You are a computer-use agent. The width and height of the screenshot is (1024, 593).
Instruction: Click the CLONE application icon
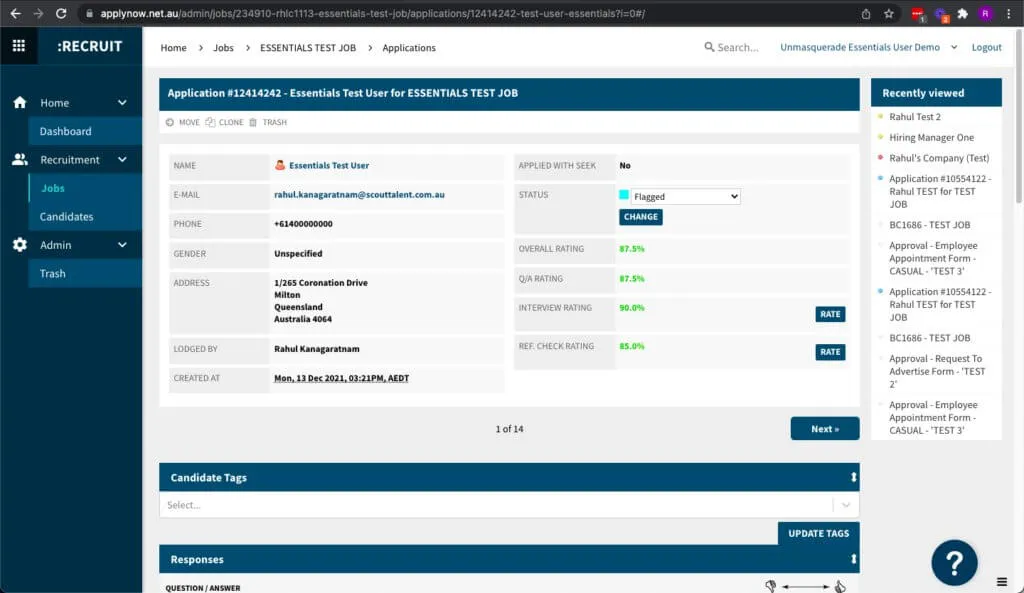[x=210, y=122]
